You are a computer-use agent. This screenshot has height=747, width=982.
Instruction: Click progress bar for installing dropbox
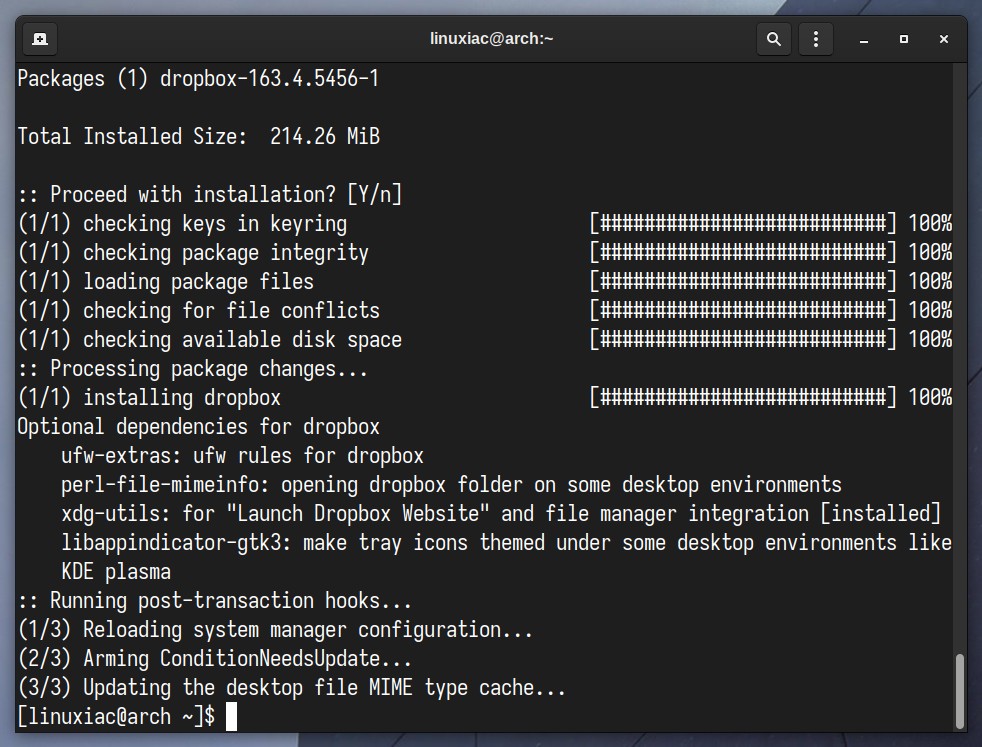[x=743, y=398]
